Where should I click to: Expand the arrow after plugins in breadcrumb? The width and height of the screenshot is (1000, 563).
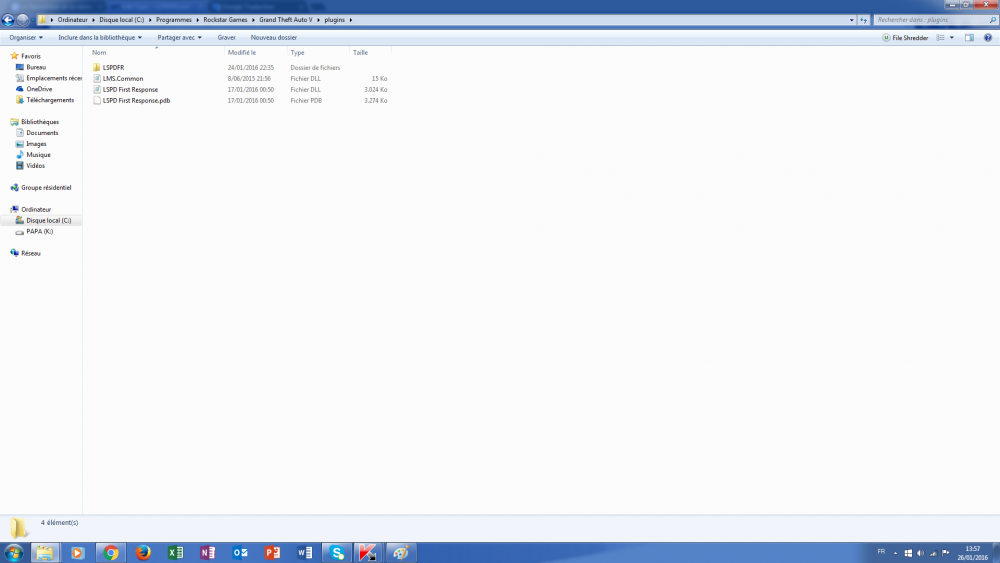pyautogui.click(x=351, y=20)
